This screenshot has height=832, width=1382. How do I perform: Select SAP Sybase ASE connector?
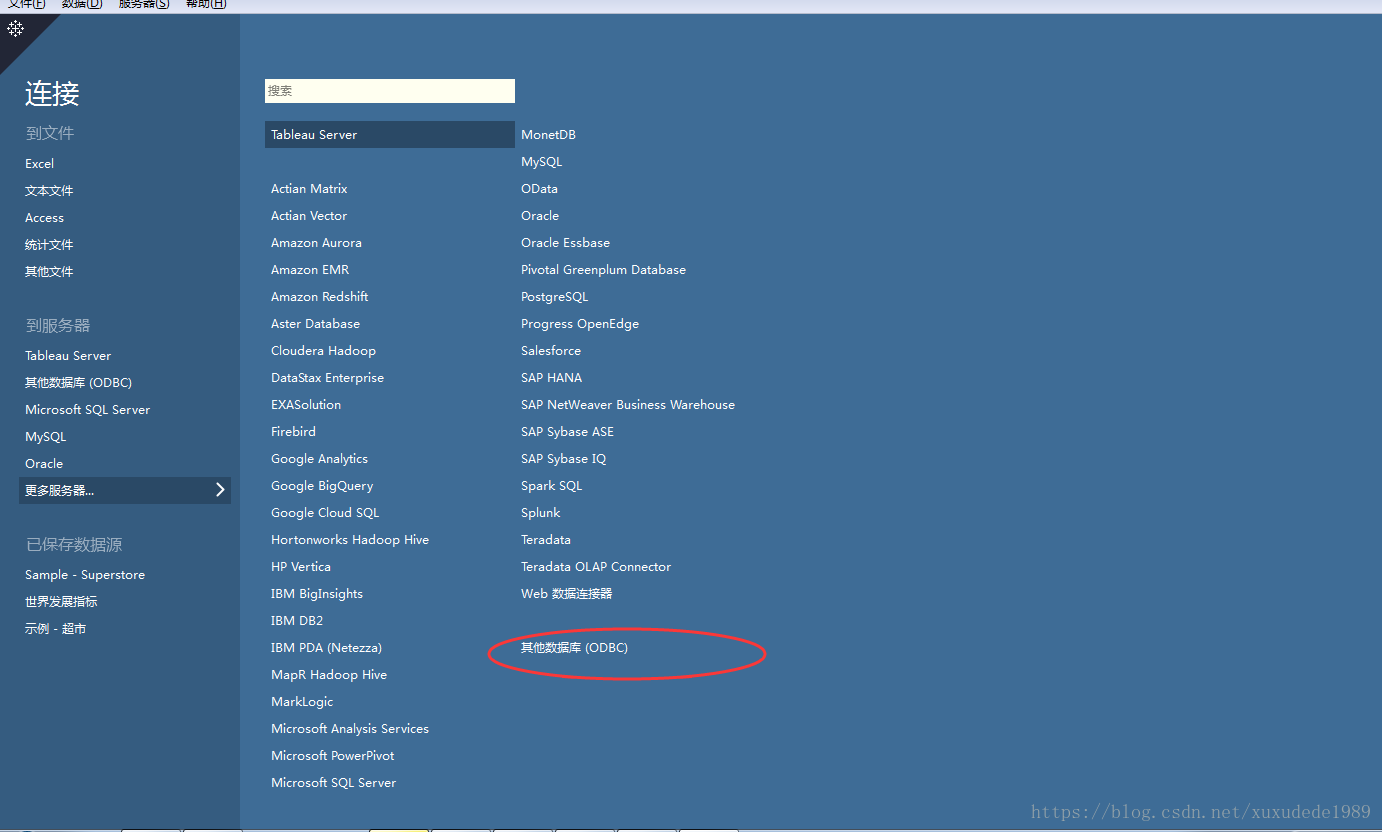[567, 432]
